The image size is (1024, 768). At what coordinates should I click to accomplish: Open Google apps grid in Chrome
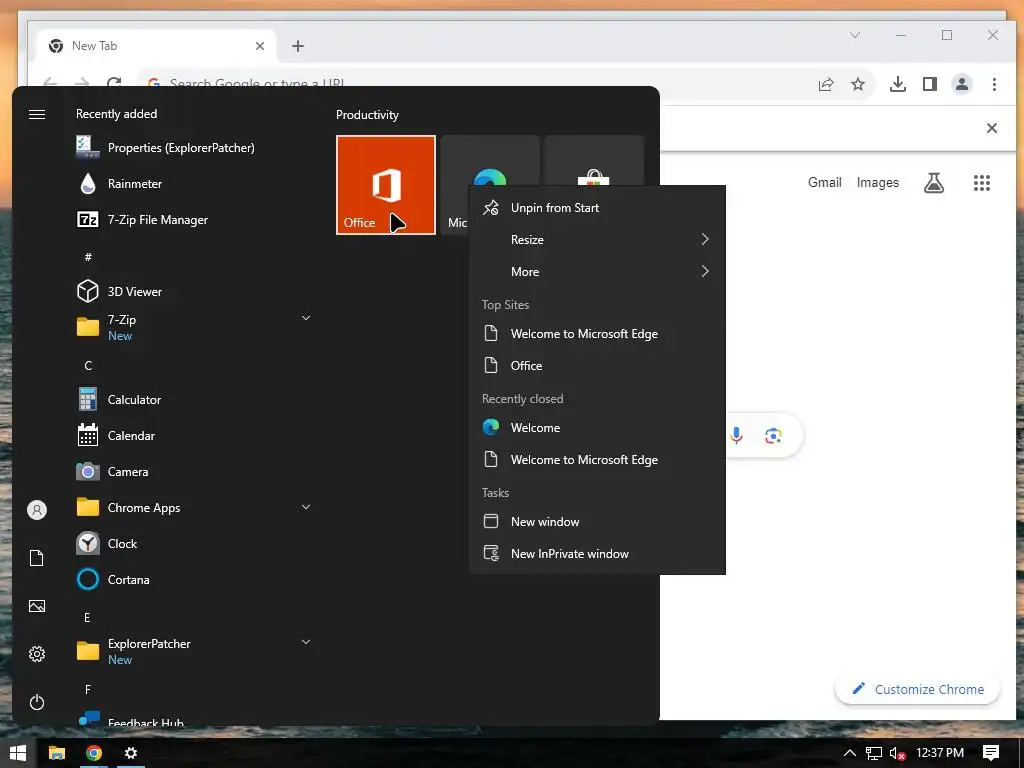tap(982, 183)
